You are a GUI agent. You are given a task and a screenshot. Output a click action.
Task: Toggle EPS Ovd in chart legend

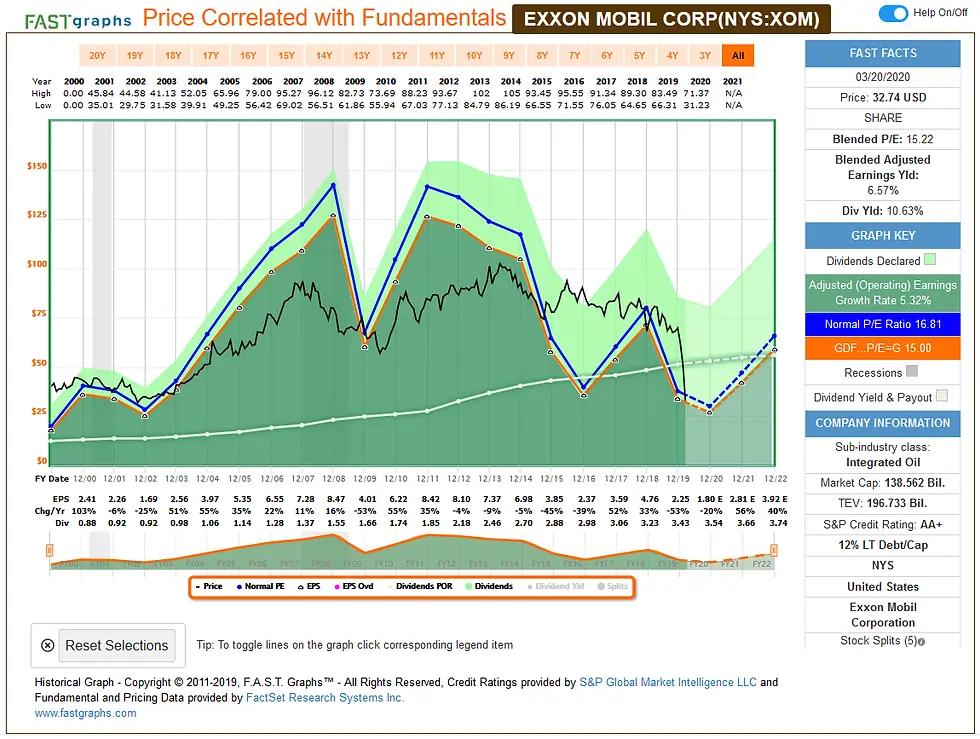(354, 586)
